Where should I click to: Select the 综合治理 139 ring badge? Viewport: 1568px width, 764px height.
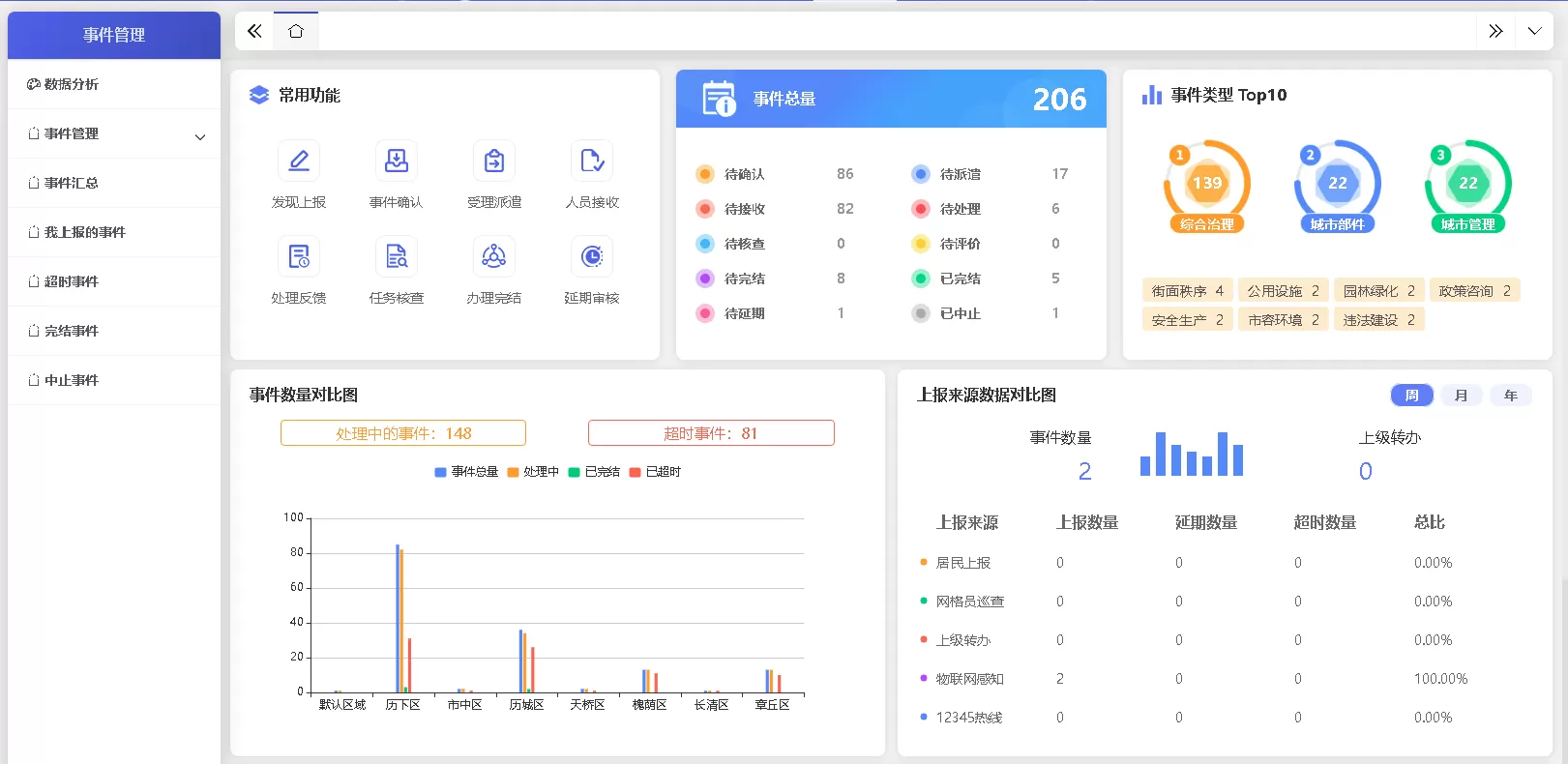[1207, 187]
